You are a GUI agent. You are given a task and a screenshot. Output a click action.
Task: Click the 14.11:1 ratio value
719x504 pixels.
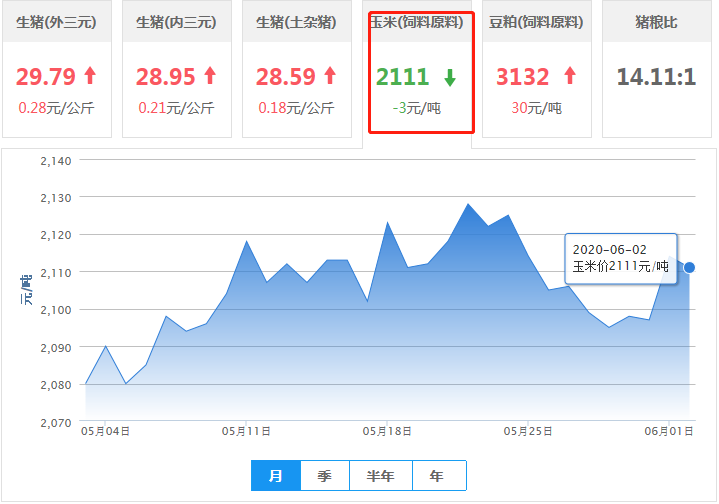pos(656,77)
